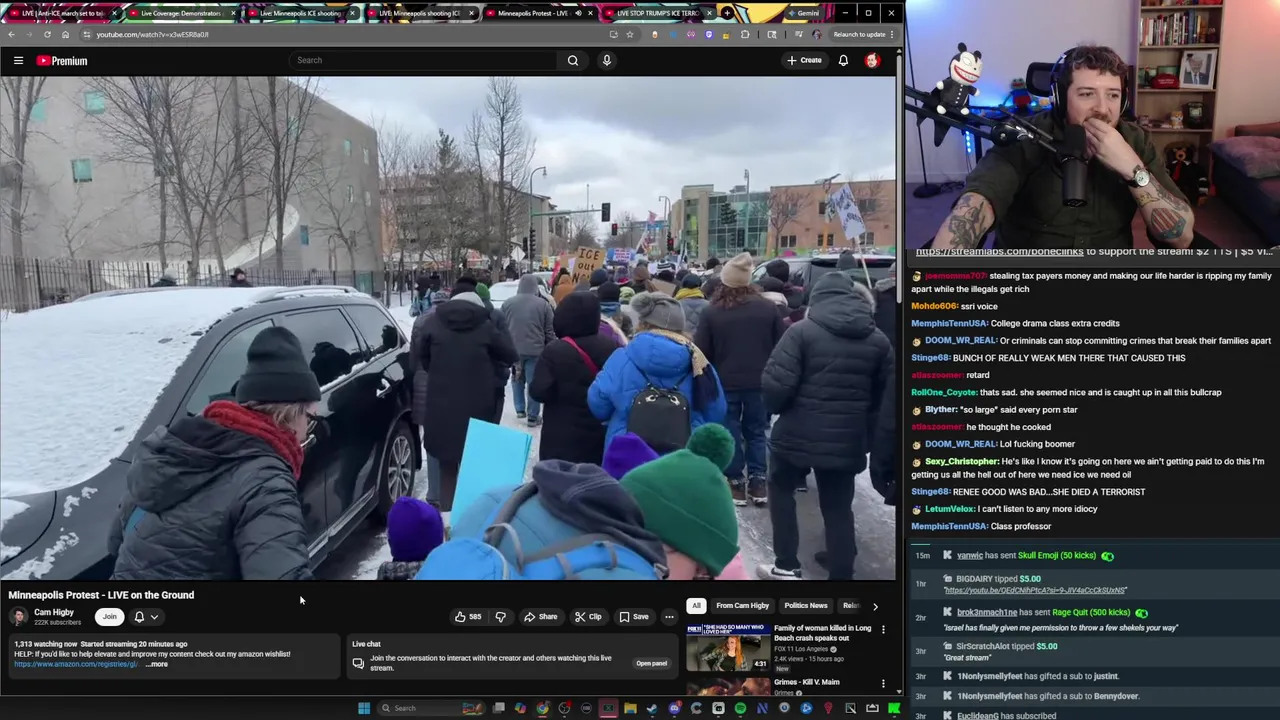Image resolution: width=1280 pixels, height=720 pixels.
Task: Click Open panel for live chat
Action: [x=651, y=663]
